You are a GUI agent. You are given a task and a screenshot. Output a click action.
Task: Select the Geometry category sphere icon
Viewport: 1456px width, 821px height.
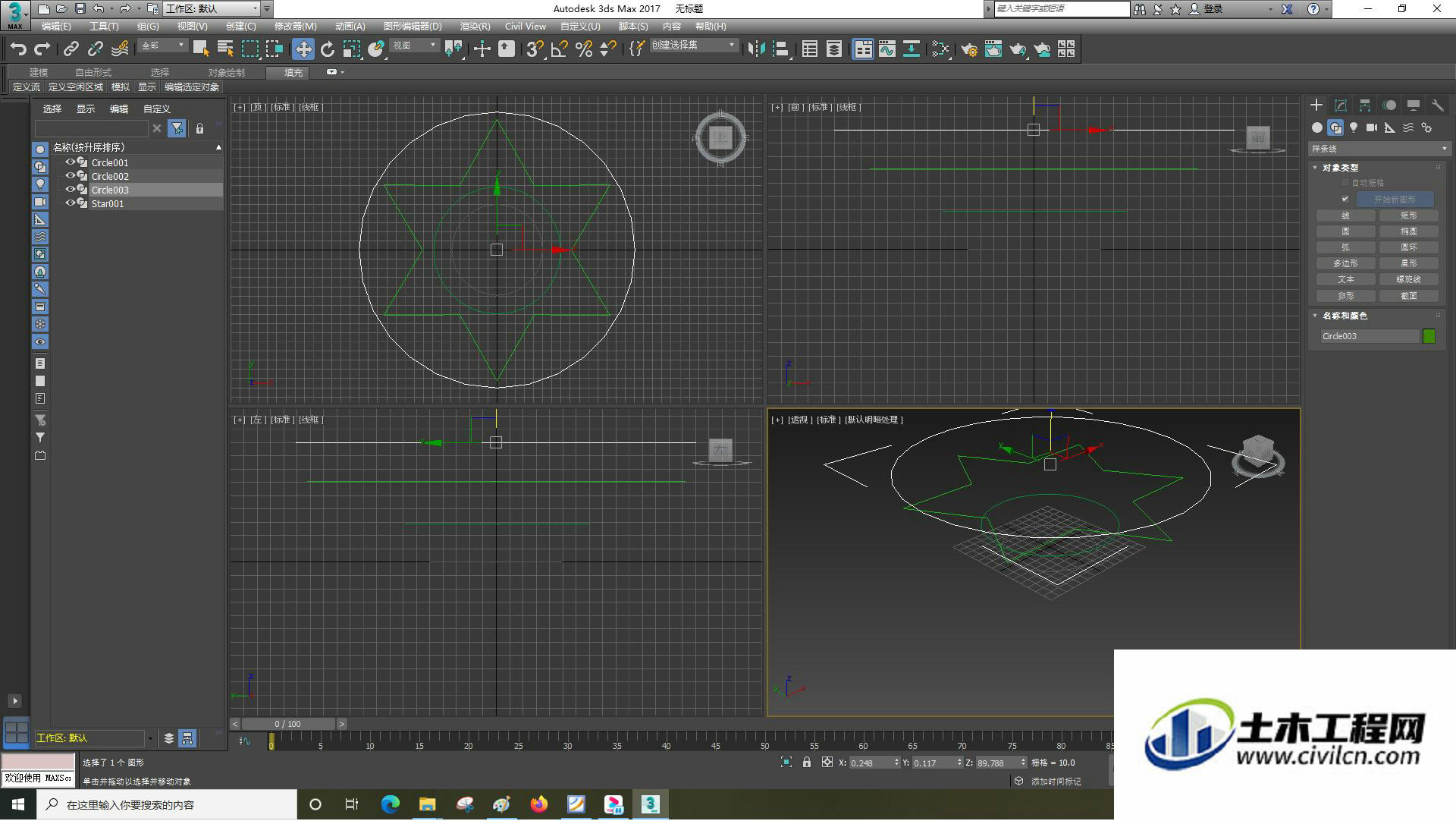point(1317,127)
